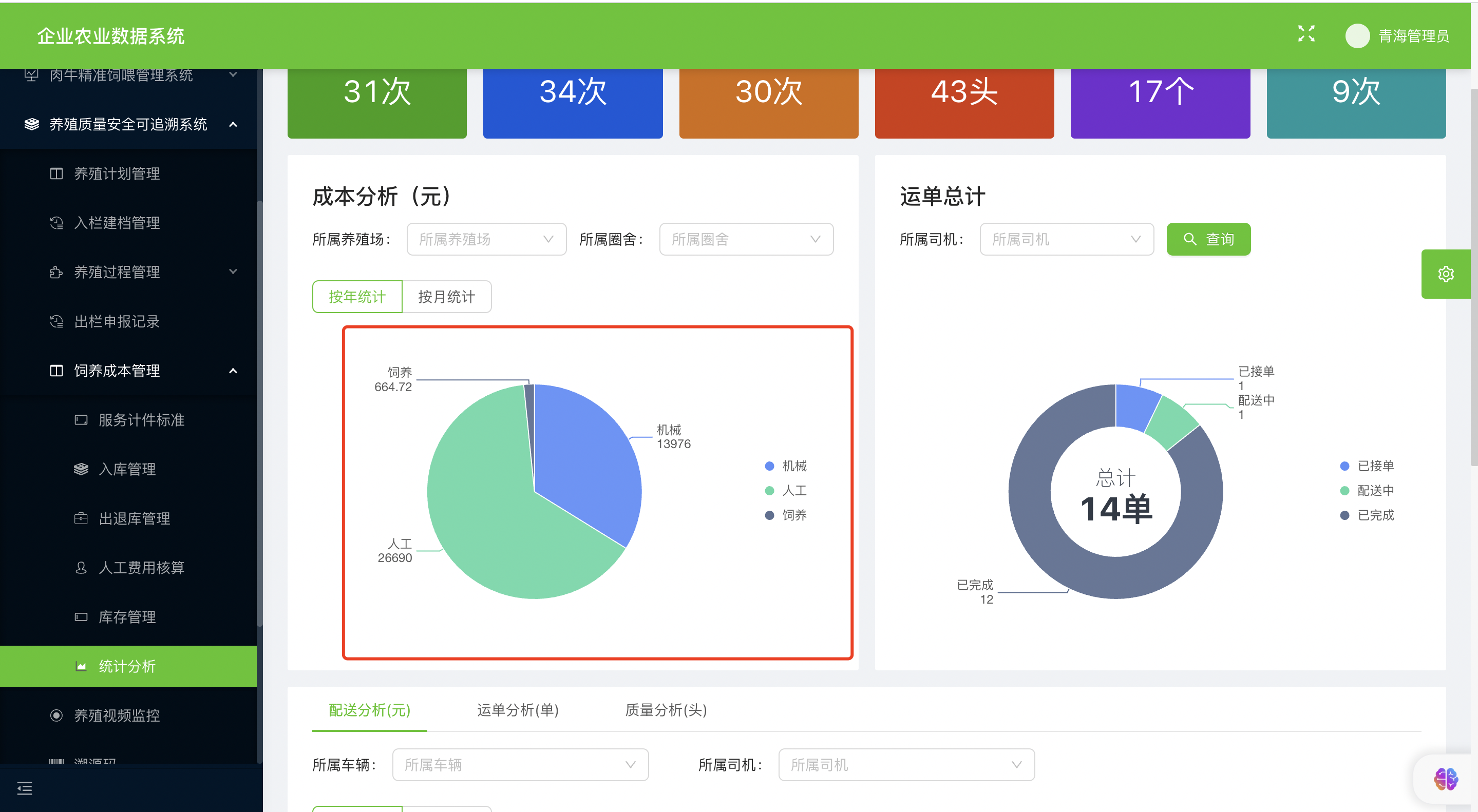Open the settings gear side tab

1445,274
